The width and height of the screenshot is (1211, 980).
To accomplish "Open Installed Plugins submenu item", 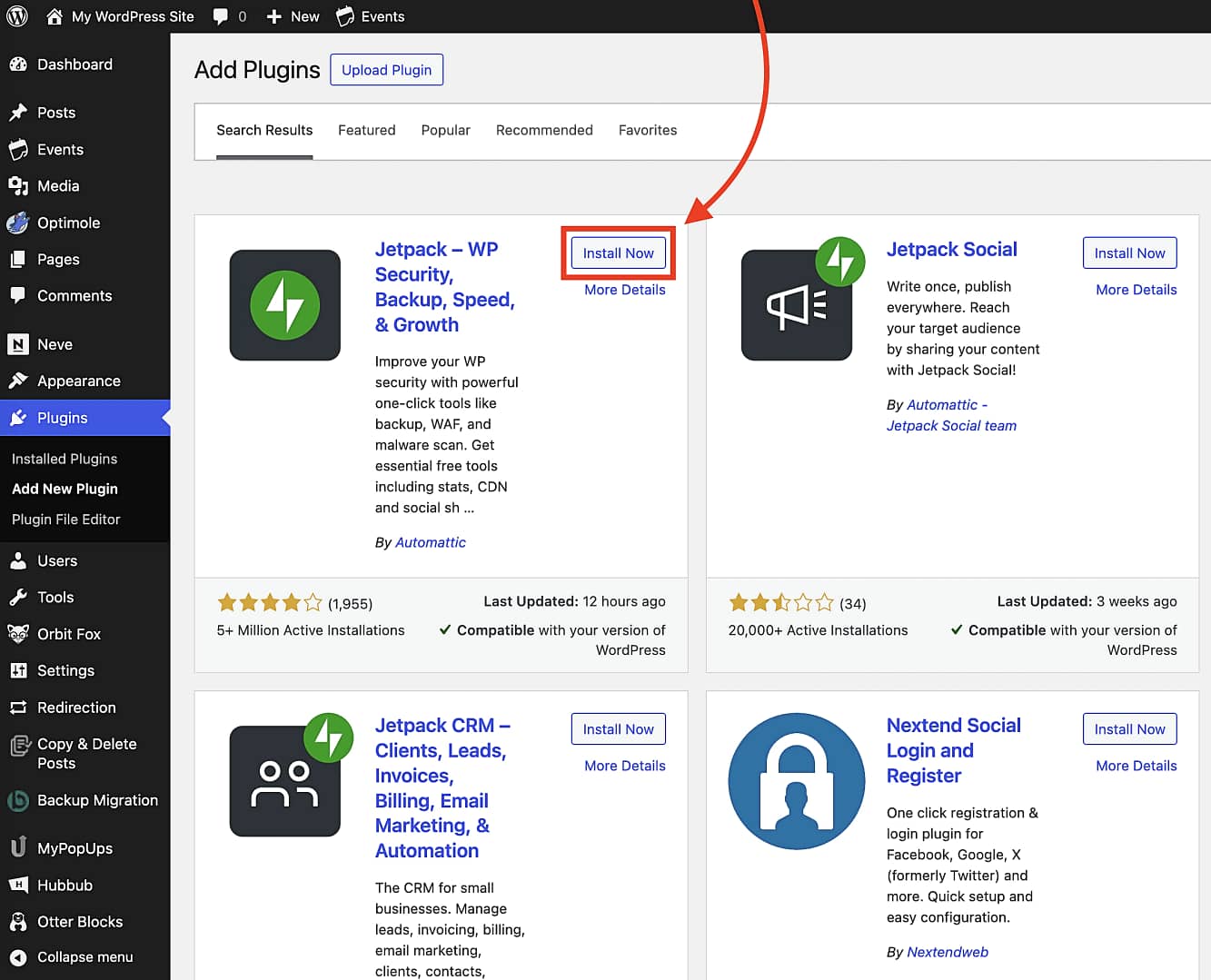I will tap(65, 459).
